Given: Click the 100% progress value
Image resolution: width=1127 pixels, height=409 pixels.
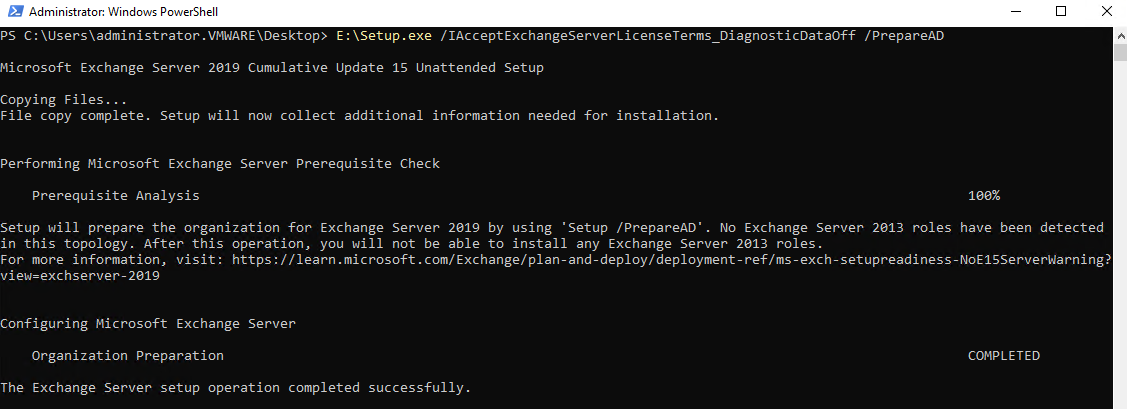Looking at the screenshot, I should (983, 196).
